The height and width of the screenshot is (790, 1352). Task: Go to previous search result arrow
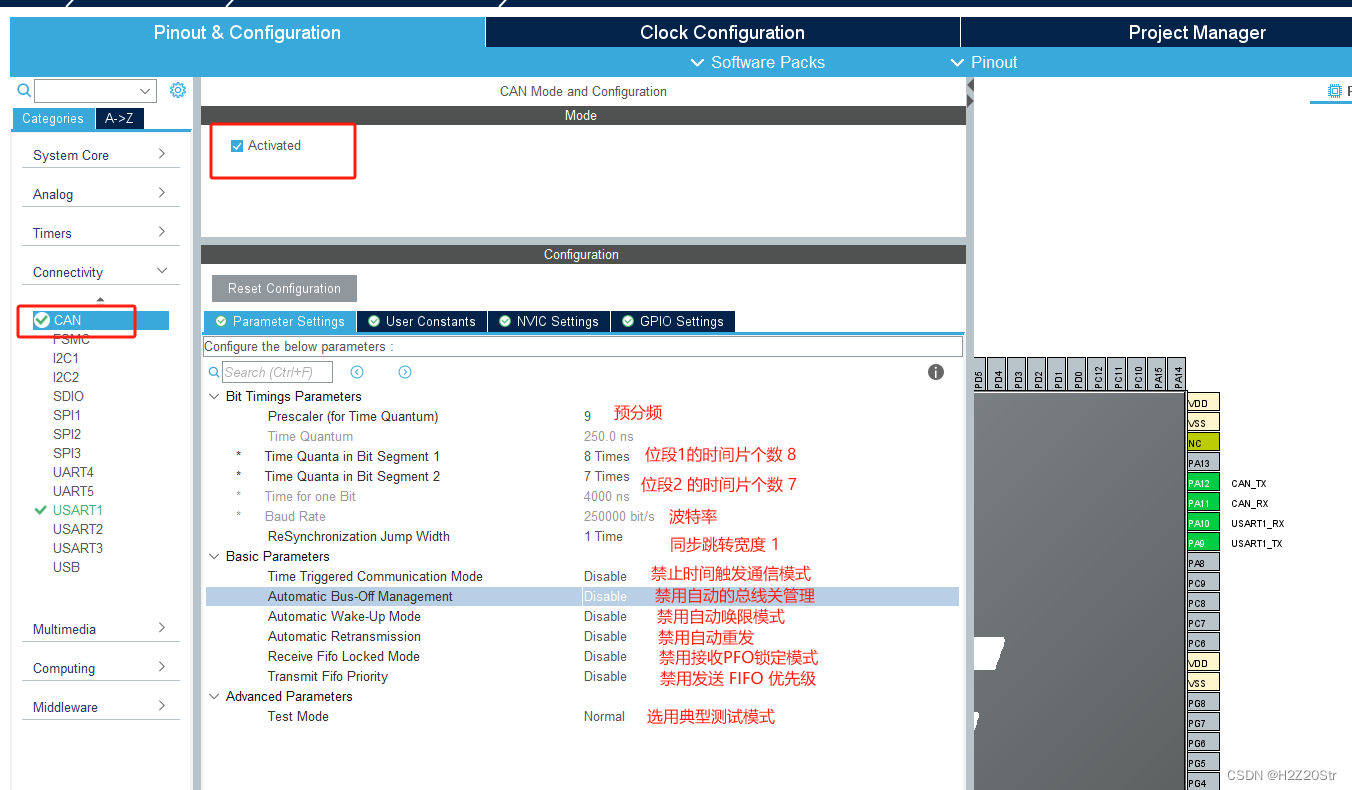(357, 372)
